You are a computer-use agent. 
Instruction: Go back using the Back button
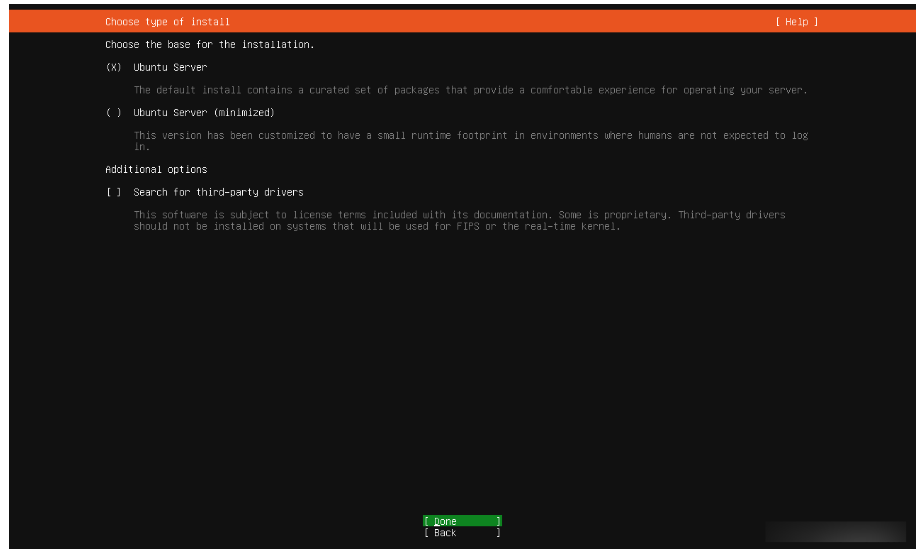click(461, 533)
